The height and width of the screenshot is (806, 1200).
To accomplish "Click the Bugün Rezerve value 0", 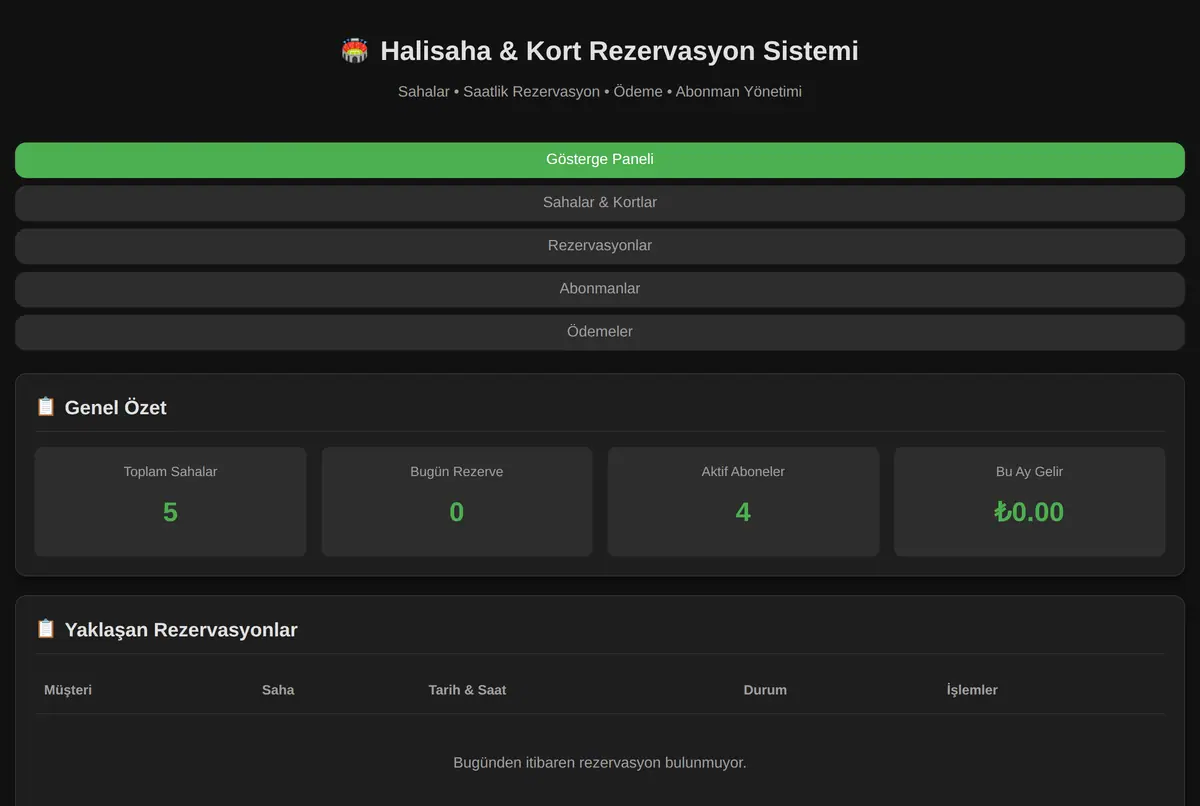I will pos(457,512).
